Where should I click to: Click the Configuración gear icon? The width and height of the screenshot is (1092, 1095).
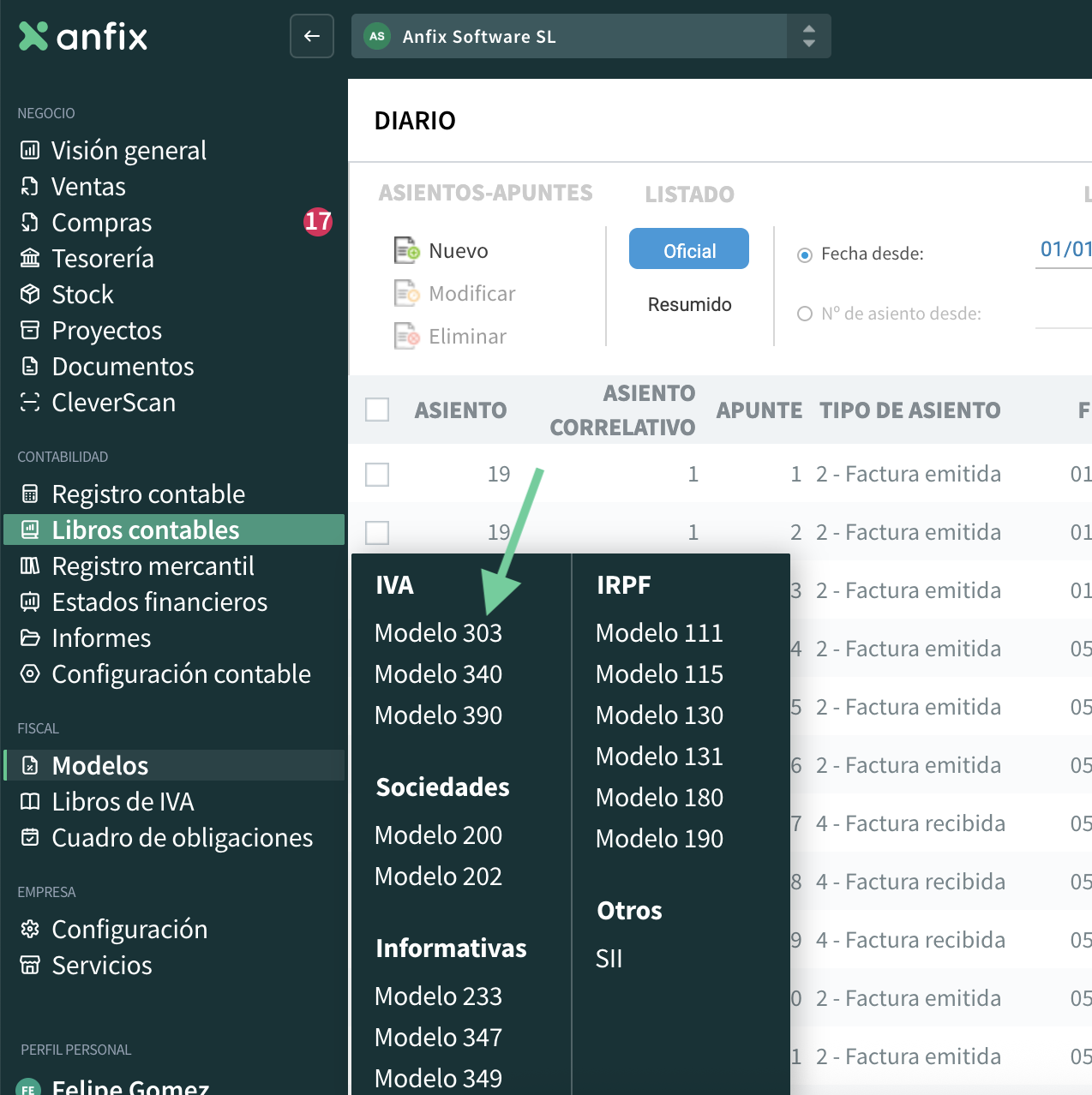(x=30, y=929)
